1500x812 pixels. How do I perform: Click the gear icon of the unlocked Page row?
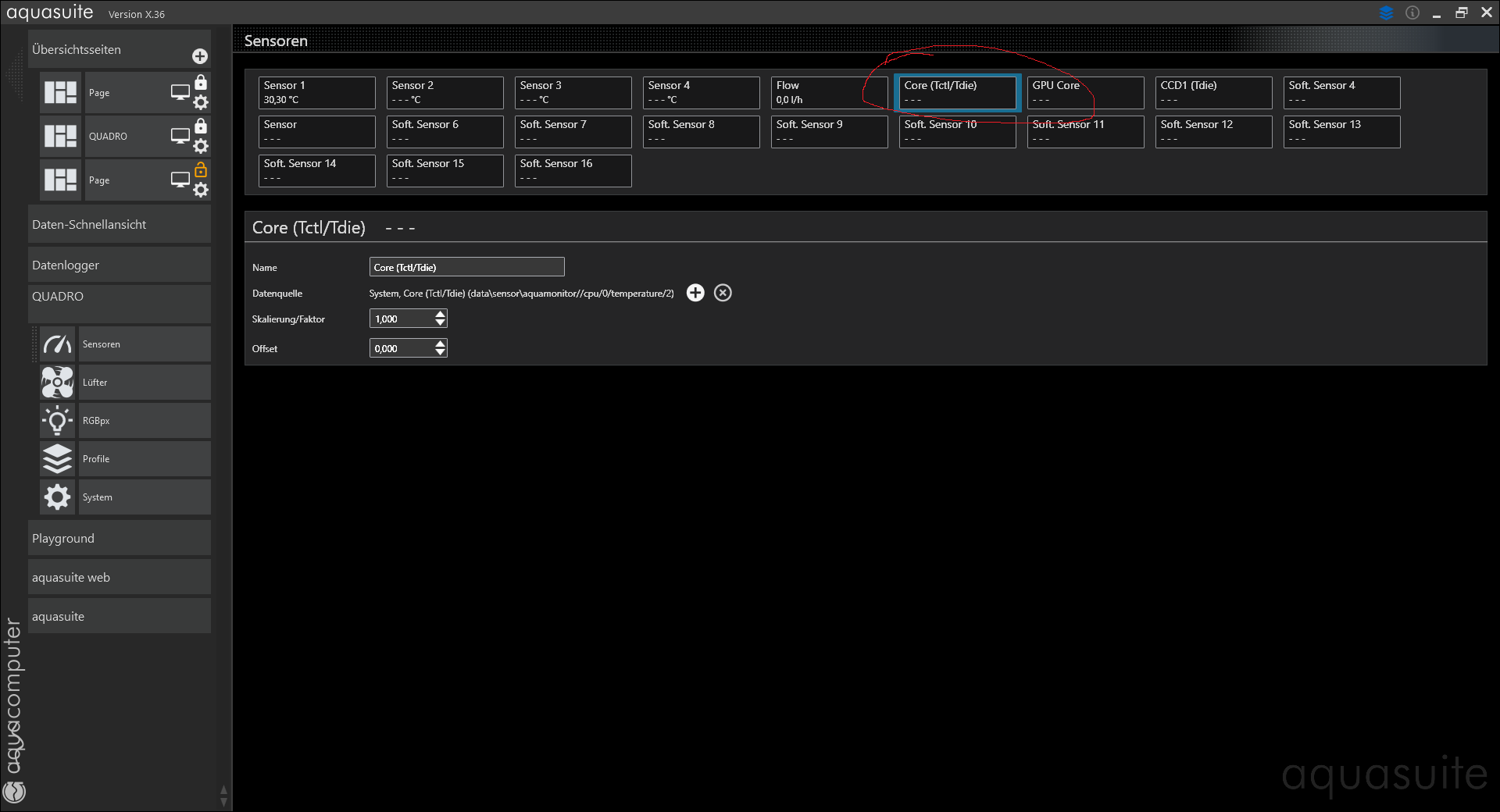tap(201, 190)
